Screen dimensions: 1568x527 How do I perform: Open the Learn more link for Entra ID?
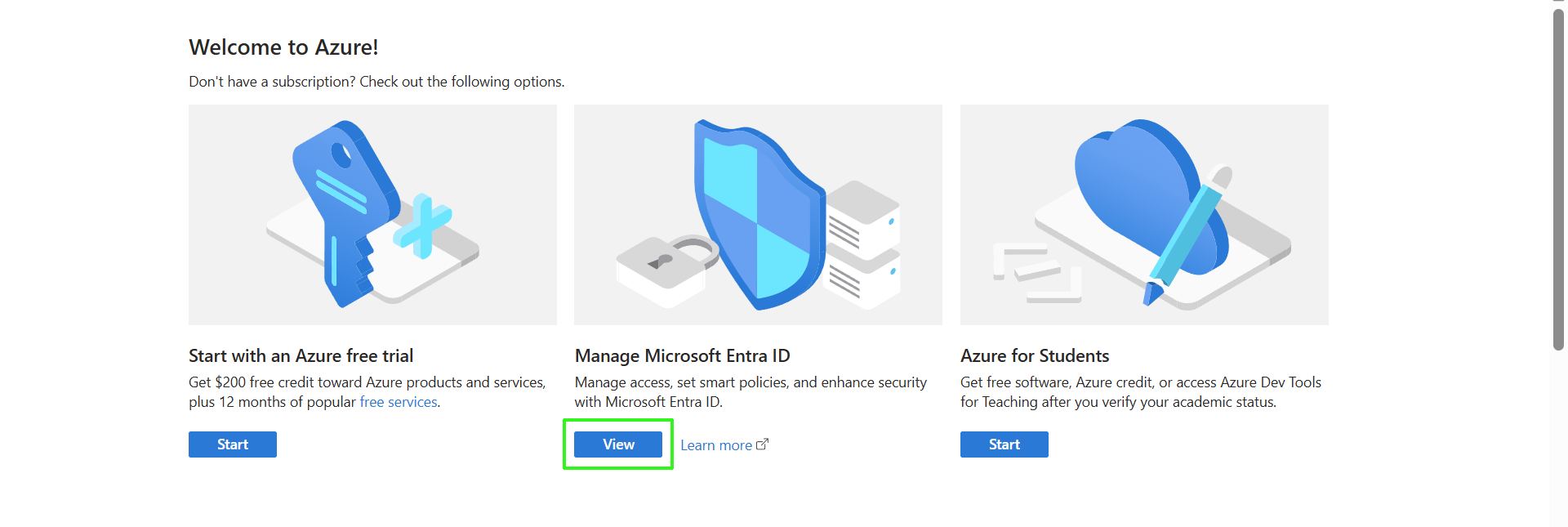716,445
